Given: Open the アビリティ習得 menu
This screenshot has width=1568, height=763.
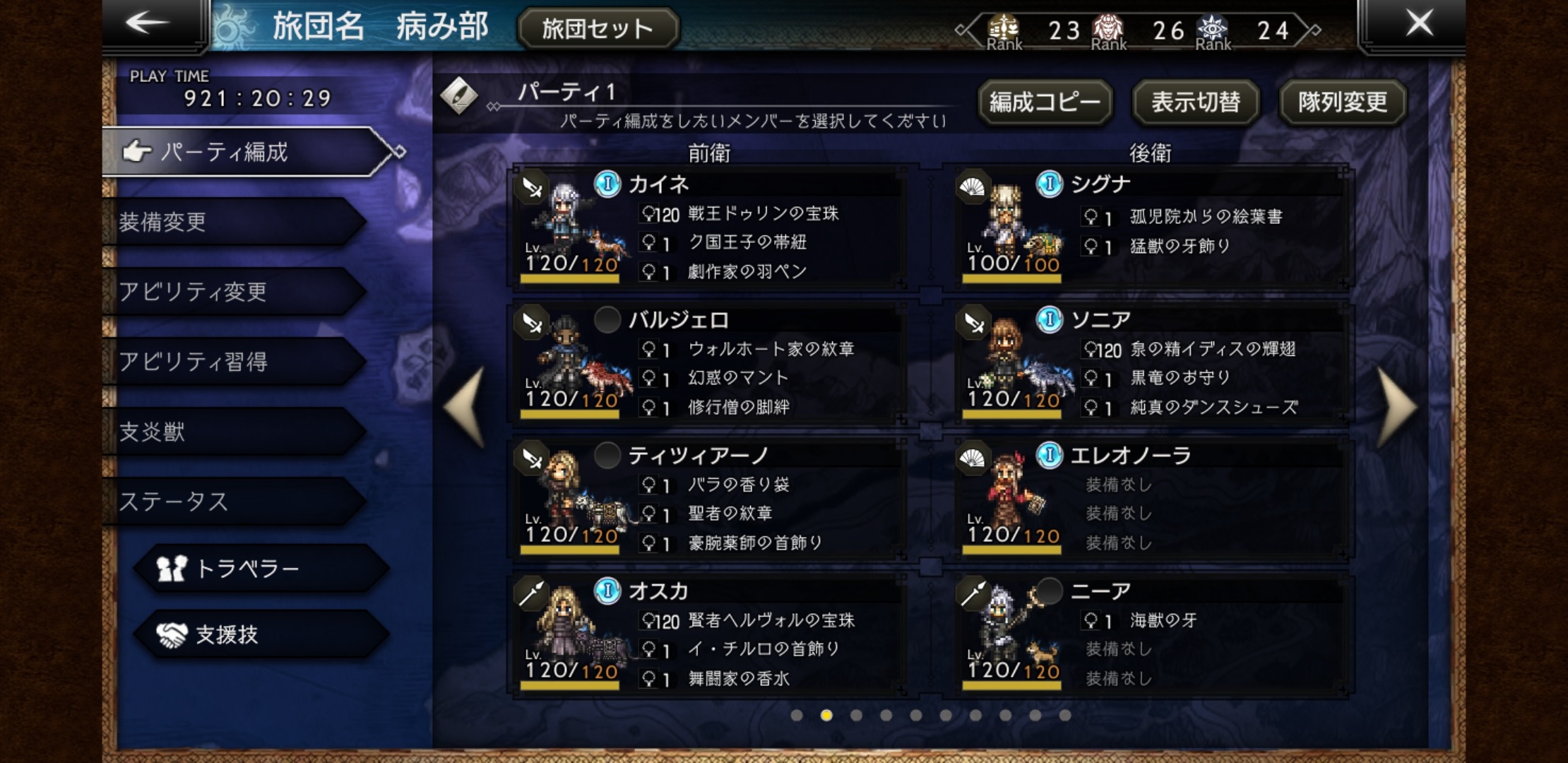Looking at the screenshot, I should click(x=233, y=362).
